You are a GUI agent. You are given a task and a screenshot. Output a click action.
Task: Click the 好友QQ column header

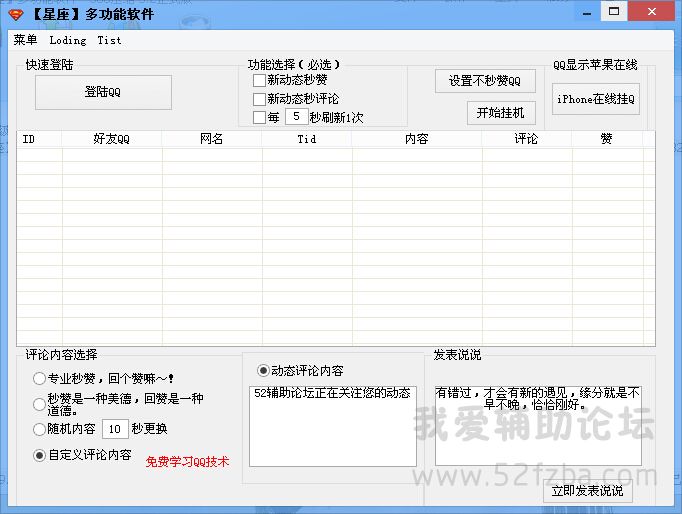112,139
